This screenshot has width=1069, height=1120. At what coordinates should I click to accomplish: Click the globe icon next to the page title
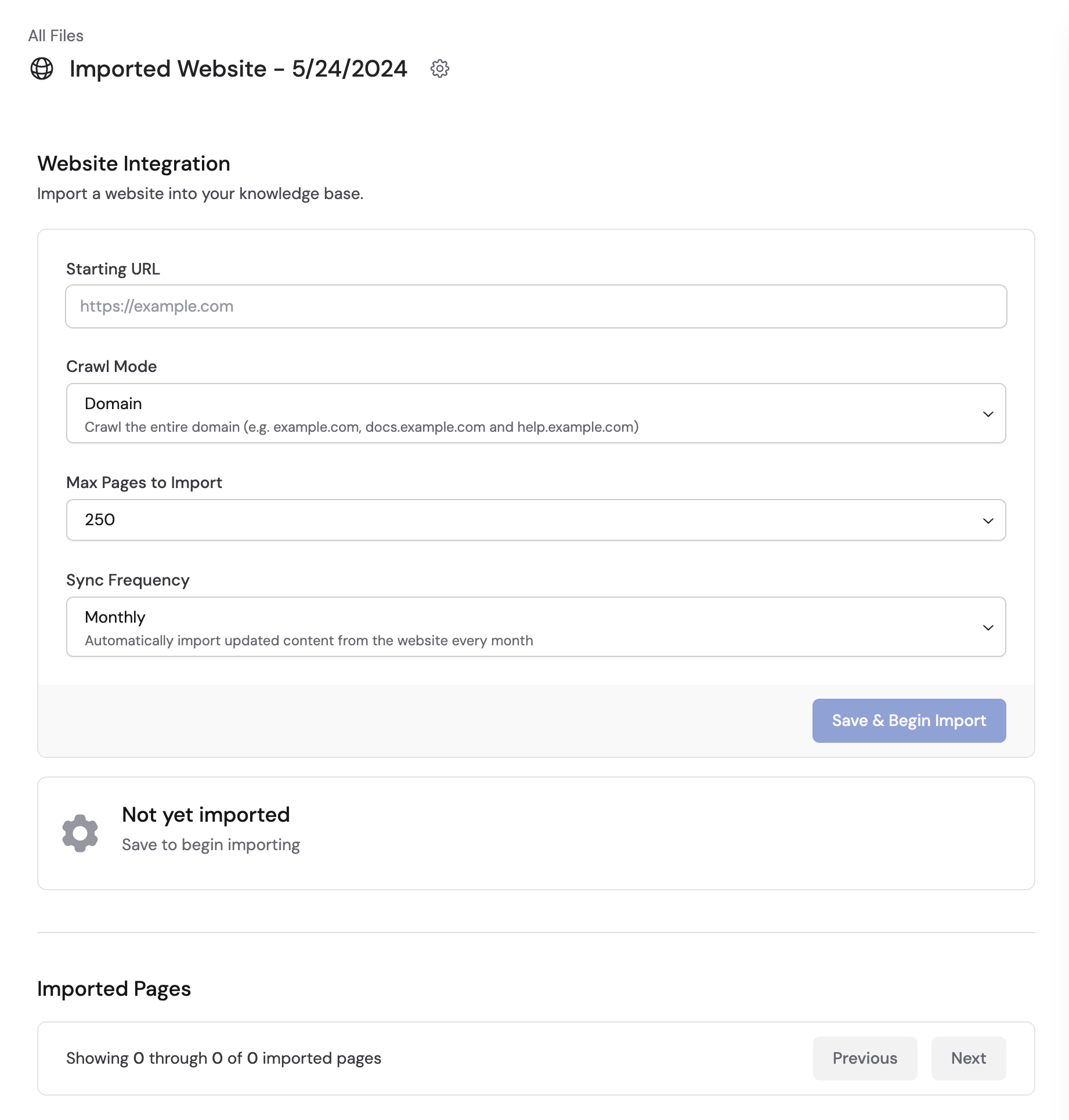coord(42,69)
